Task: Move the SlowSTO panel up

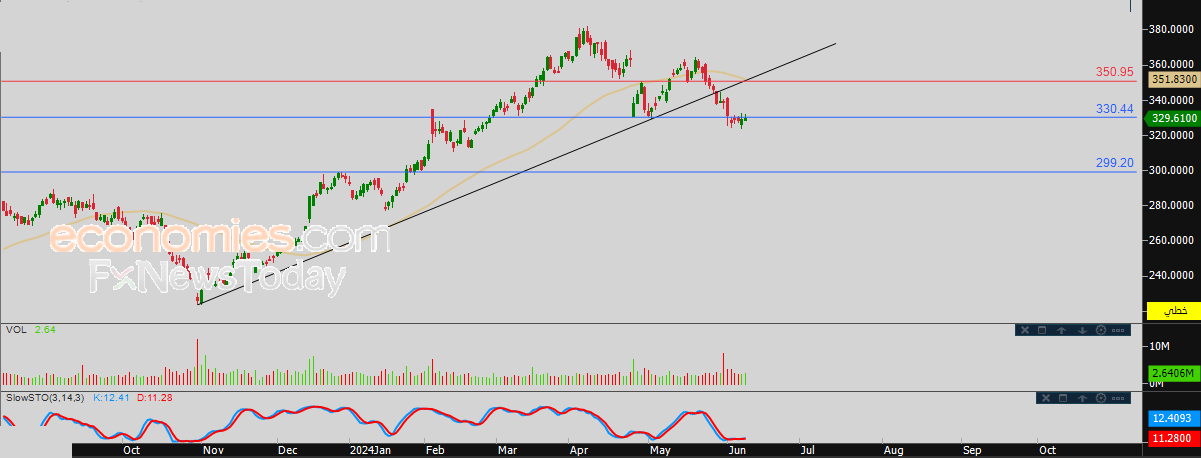Action: pyautogui.click(x=1082, y=398)
